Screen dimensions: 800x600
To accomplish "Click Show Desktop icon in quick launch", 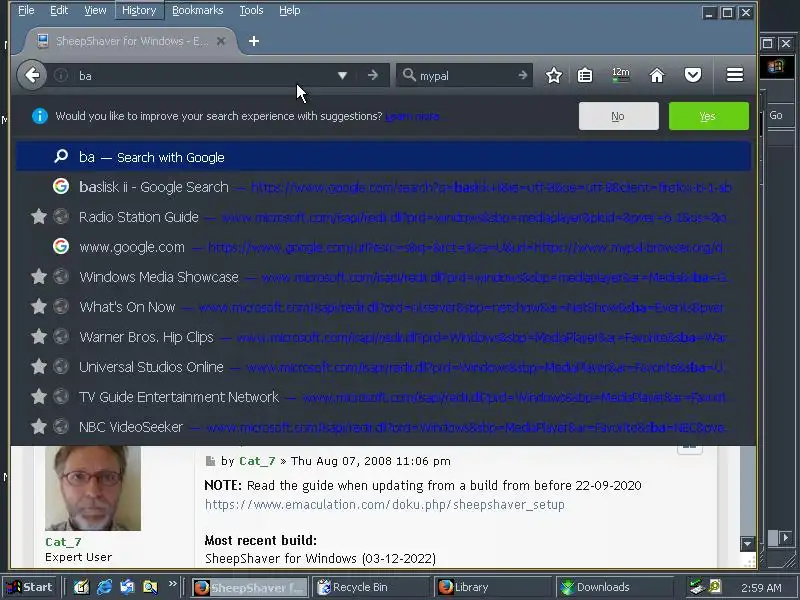I will [x=81, y=587].
